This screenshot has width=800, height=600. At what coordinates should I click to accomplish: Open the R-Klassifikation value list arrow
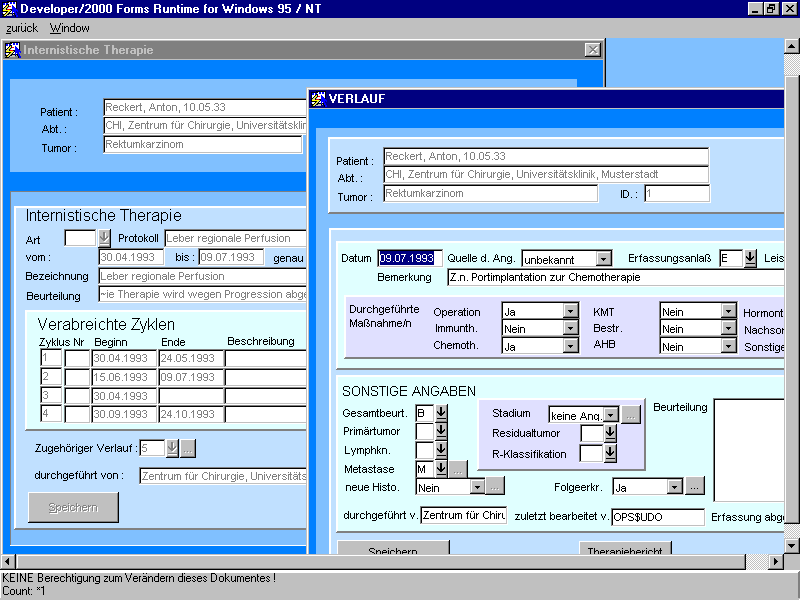click(x=610, y=454)
